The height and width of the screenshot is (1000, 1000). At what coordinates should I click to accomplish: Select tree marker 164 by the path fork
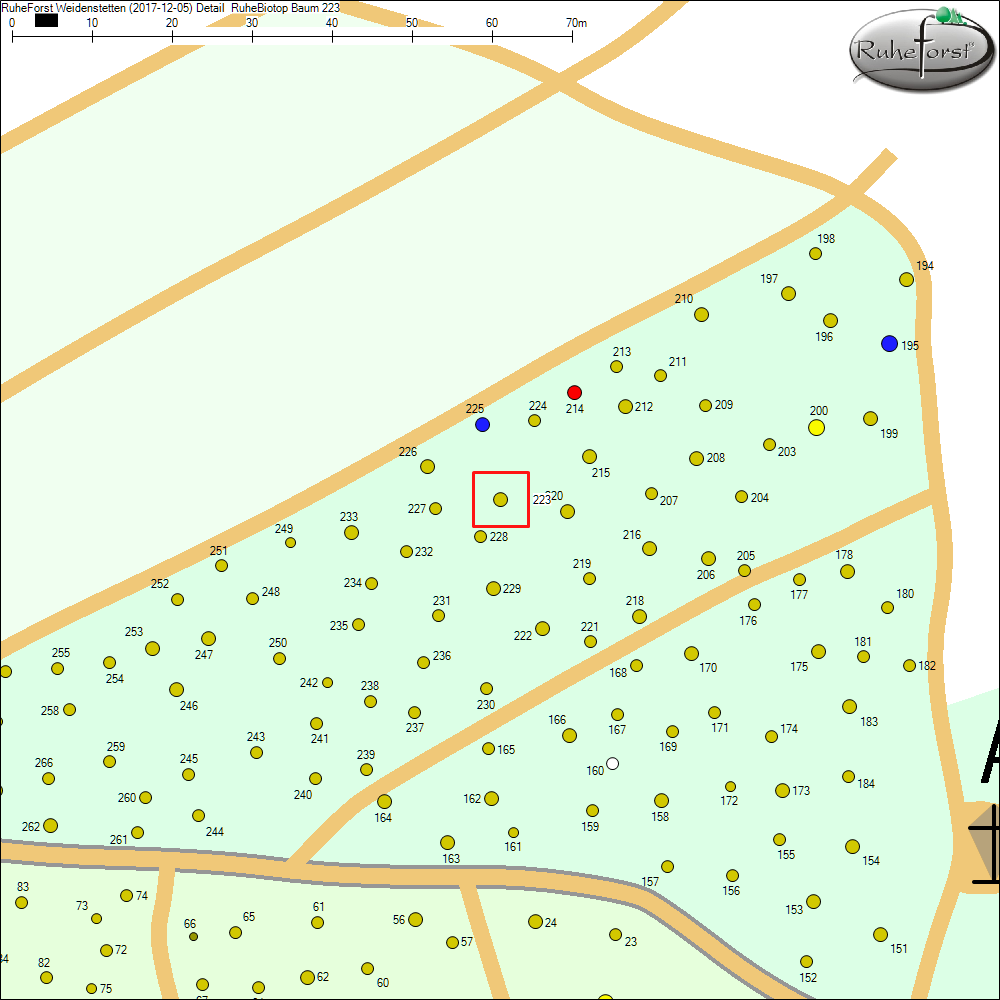[x=384, y=801]
